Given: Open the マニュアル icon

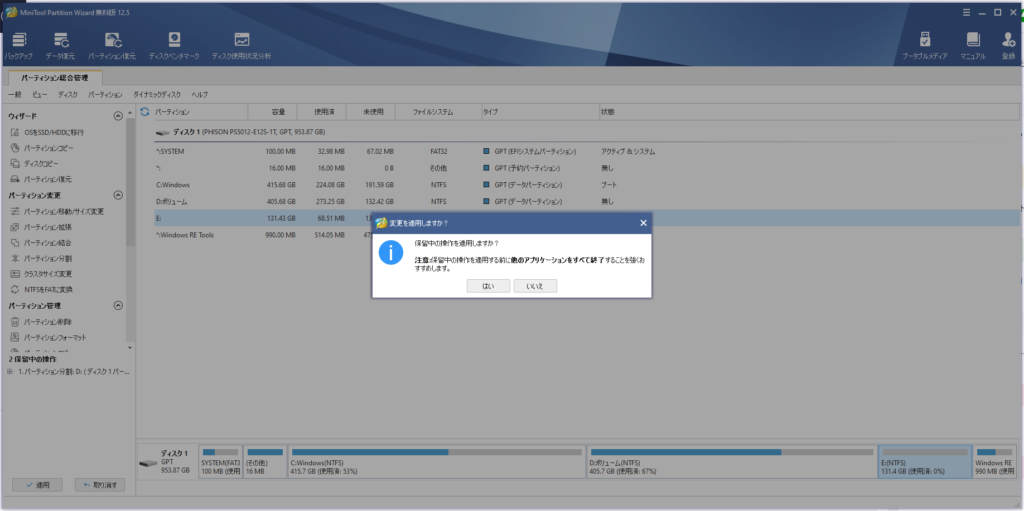Looking at the screenshot, I should [973, 46].
